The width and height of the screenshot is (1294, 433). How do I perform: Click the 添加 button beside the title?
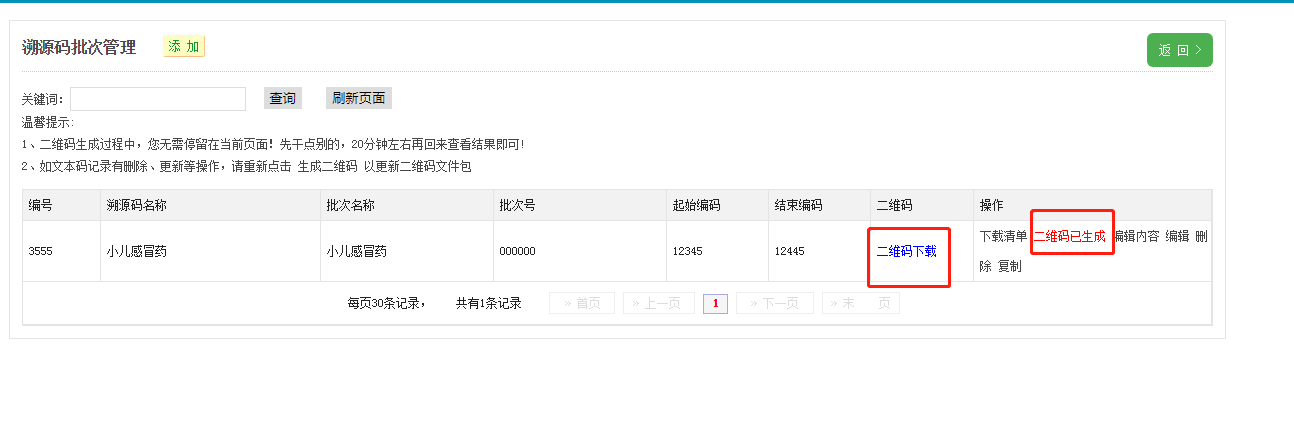click(x=184, y=47)
